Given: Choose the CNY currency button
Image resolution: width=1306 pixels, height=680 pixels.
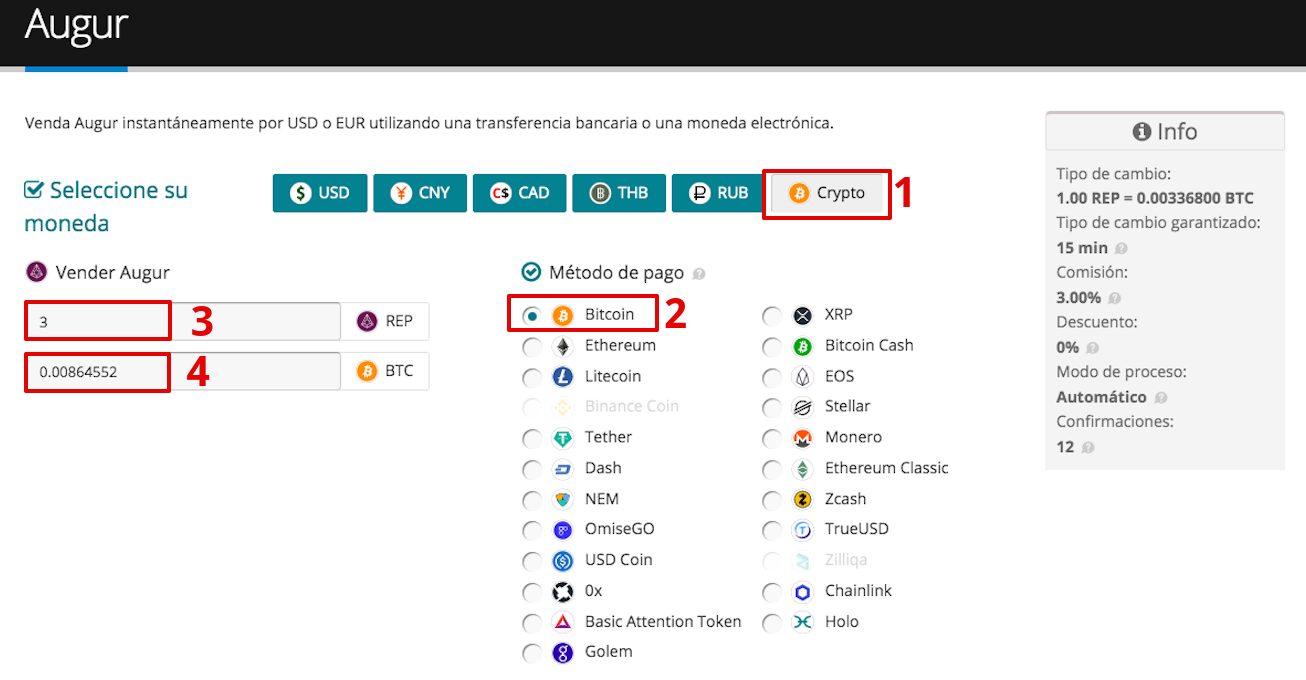Looking at the screenshot, I should [420, 193].
